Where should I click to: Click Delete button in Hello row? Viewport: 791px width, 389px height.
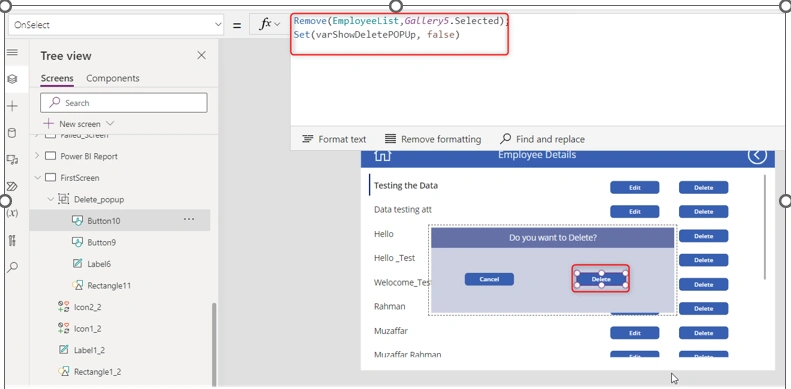pos(703,236)
